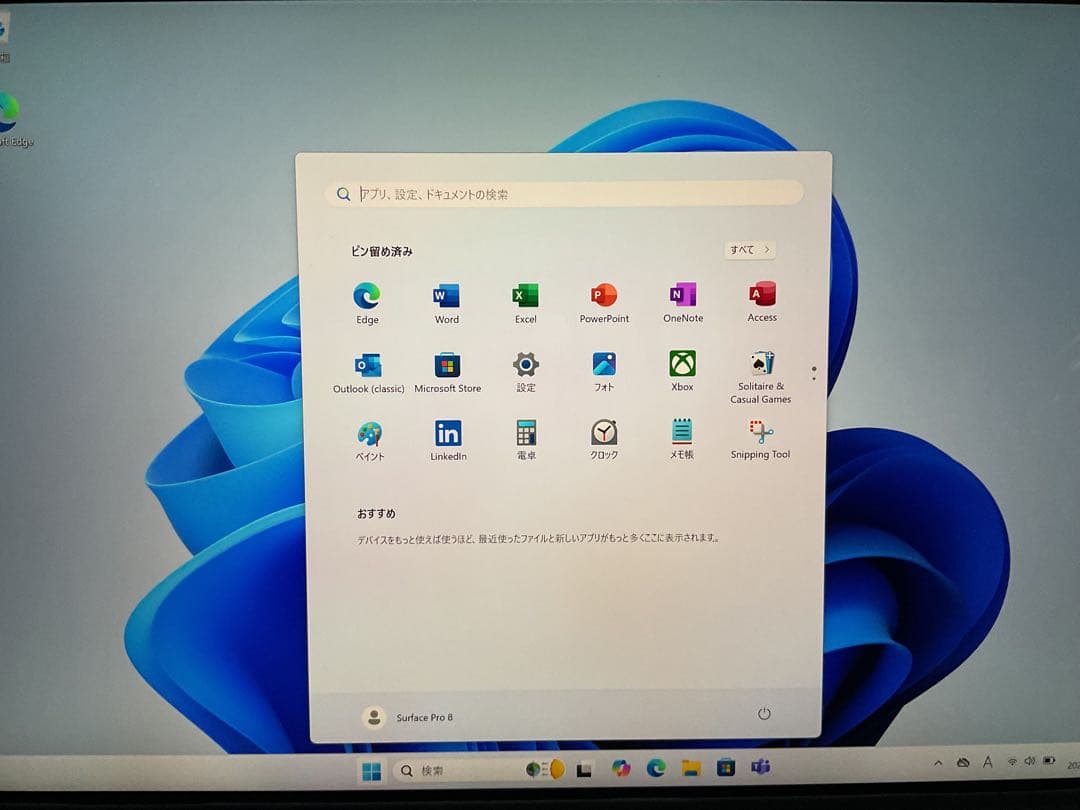Open the Photos (フォト) app

pyautogui.click(x=603, y=365)
